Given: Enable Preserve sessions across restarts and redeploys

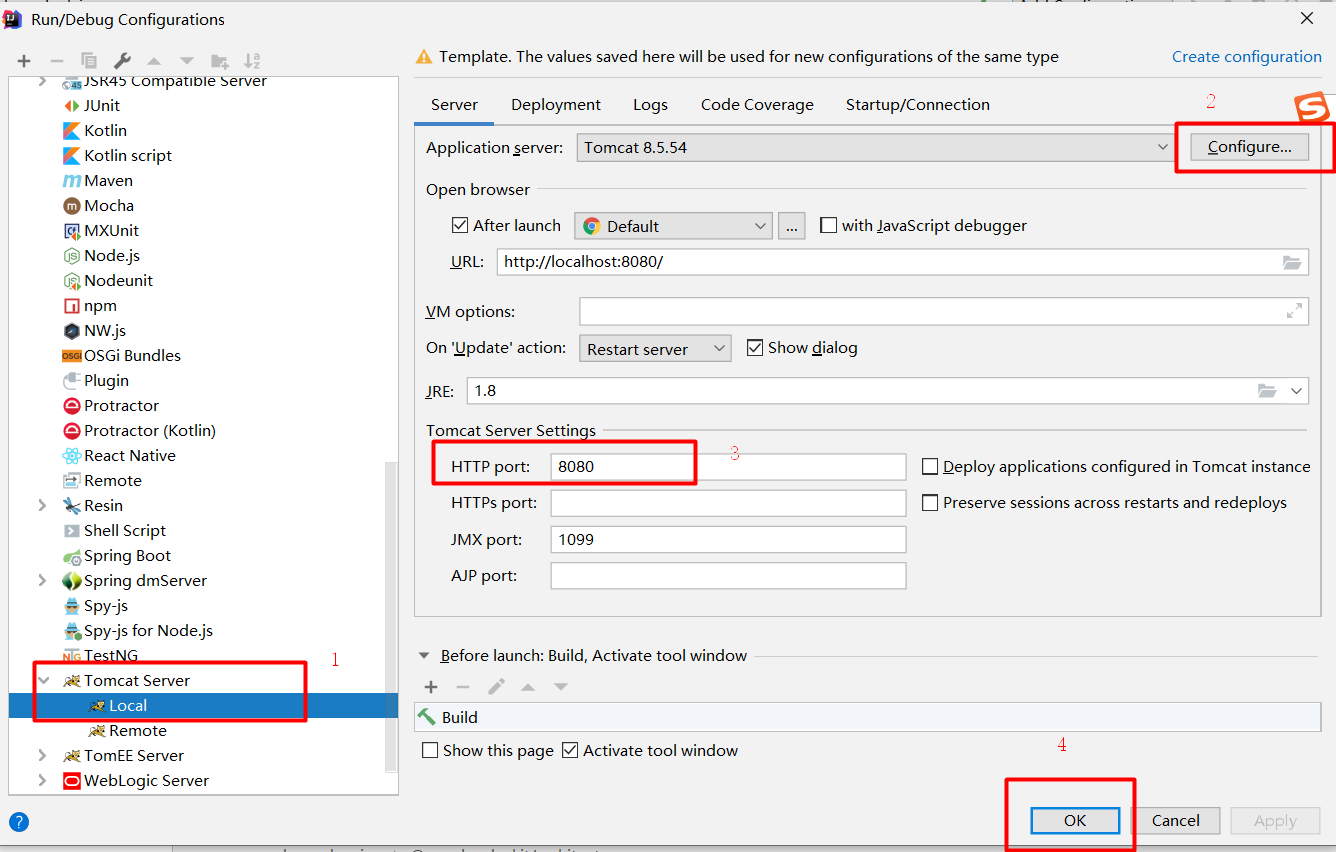Looking at the screenshot, I should pos(930,502).
